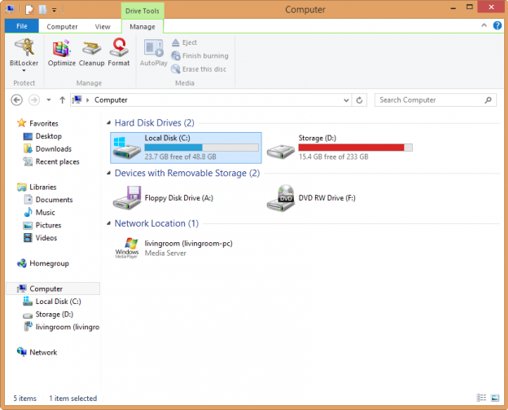Select the Floppy Disk Drive (A:)

(x=163, y=198)
